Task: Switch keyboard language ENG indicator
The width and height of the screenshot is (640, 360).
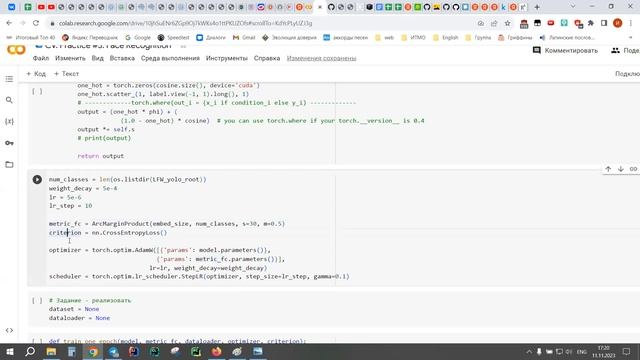Action: pyautogui.click(x=582, y=352)
